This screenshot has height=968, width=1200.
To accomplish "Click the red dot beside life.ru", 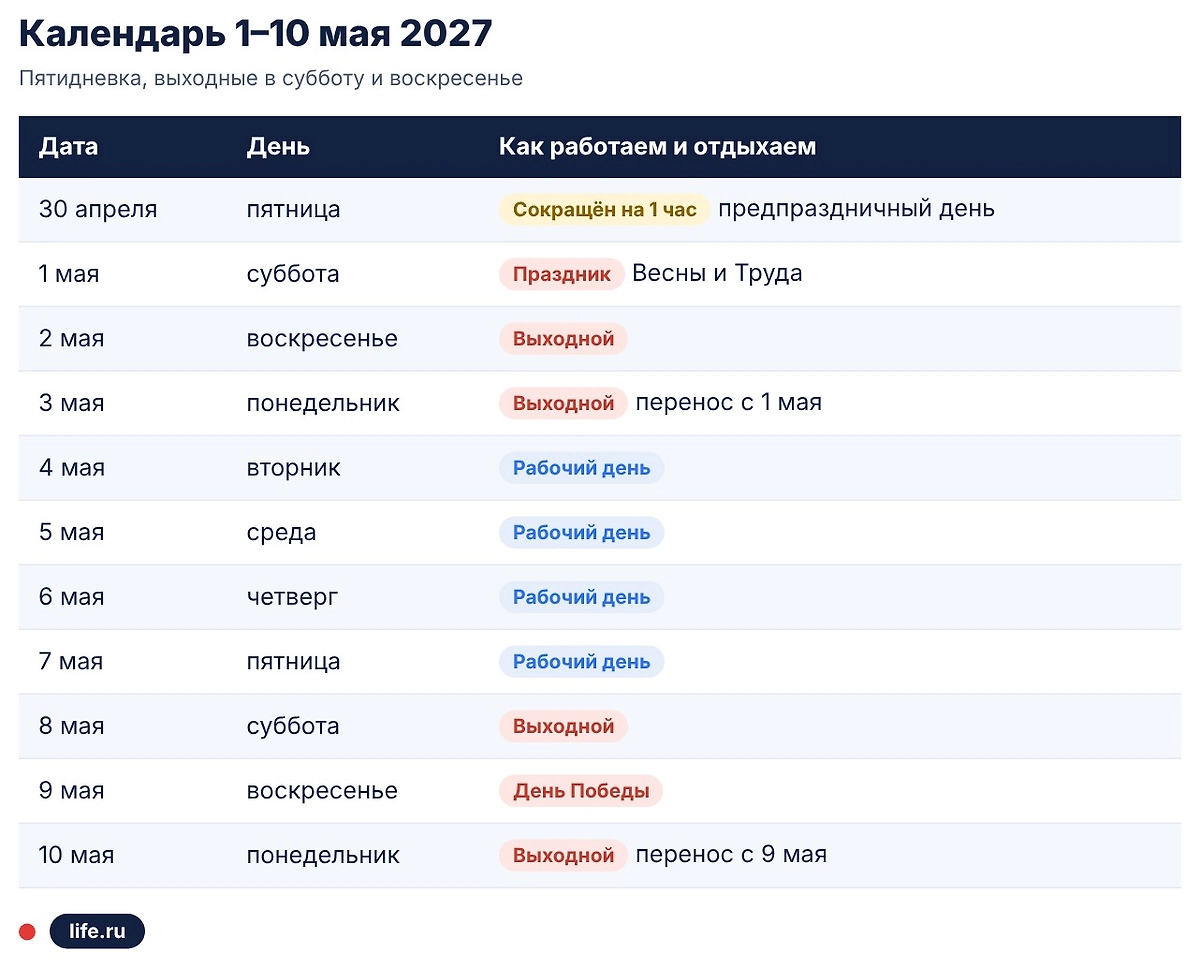I will [x=27, y=932].
